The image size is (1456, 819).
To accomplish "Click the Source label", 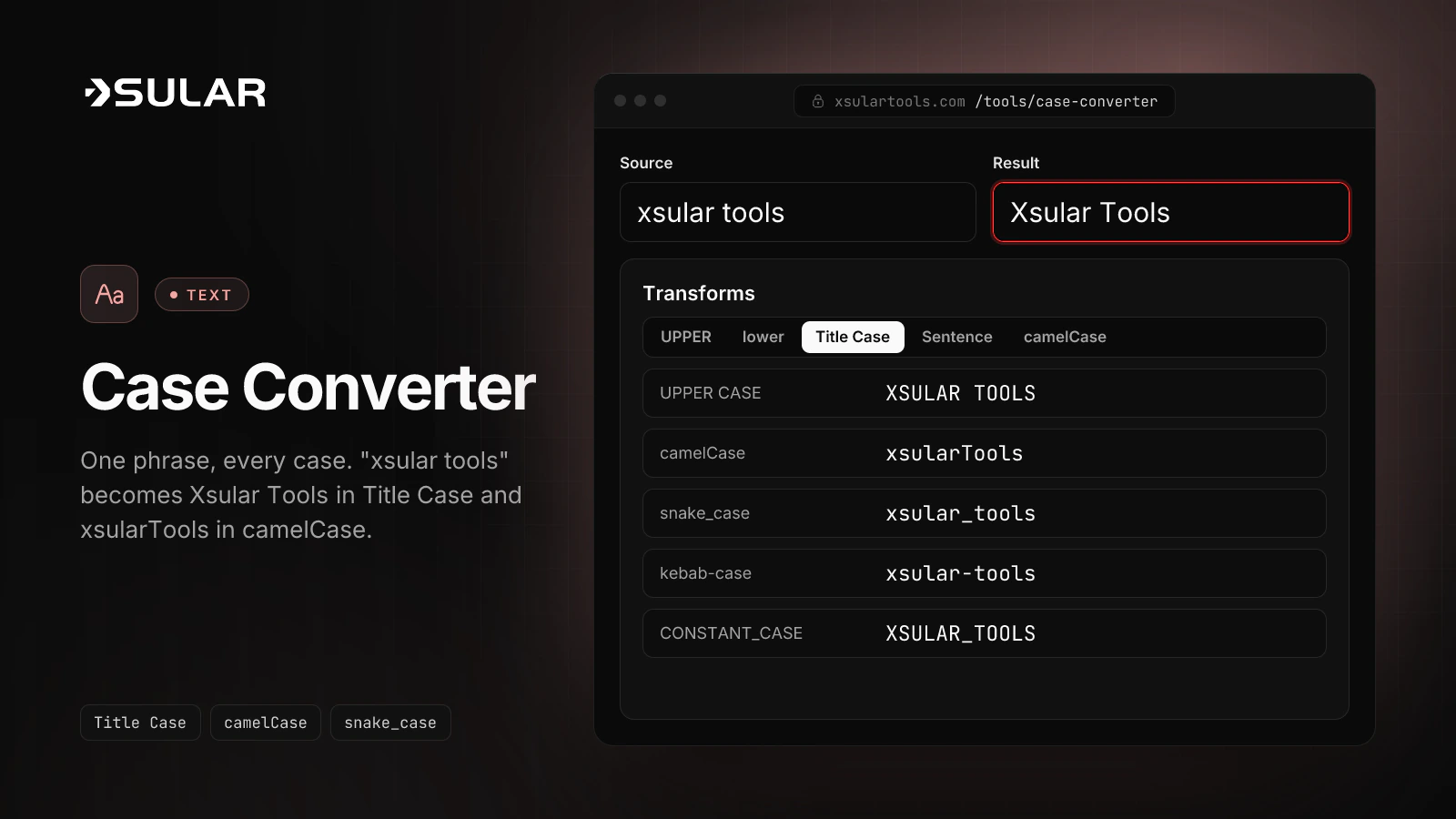I will point(646,163).
